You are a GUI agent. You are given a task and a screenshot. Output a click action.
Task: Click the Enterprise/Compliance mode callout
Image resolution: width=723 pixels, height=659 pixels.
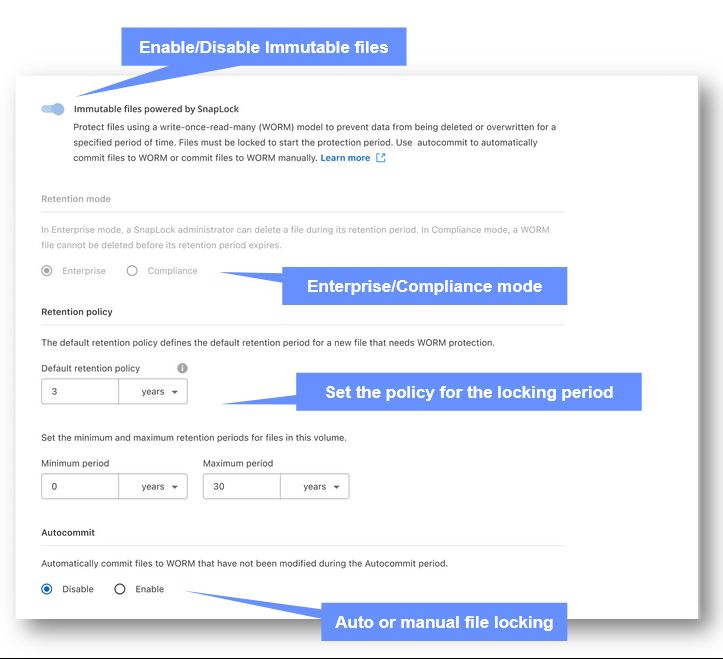(x=424, y=286)
